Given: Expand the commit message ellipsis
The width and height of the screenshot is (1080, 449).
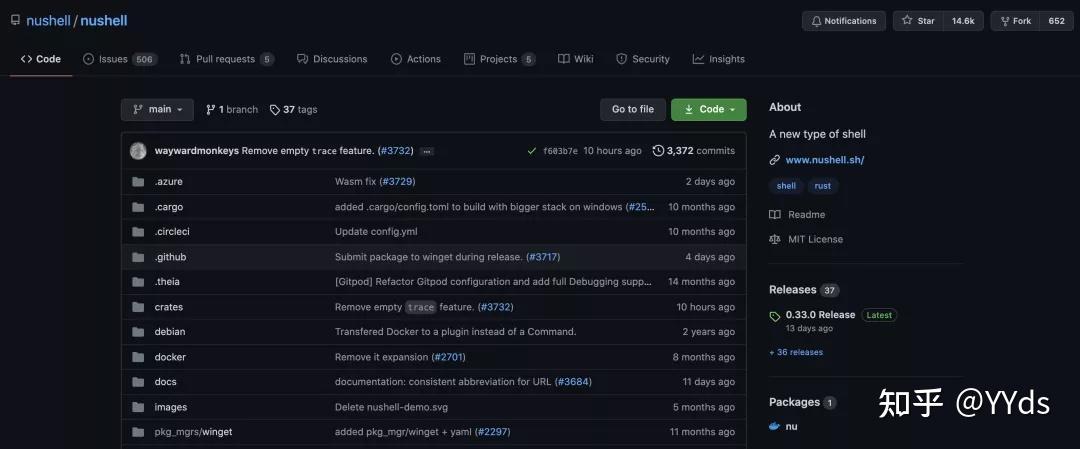Looking at the screenshot, I should coord(427,151).
